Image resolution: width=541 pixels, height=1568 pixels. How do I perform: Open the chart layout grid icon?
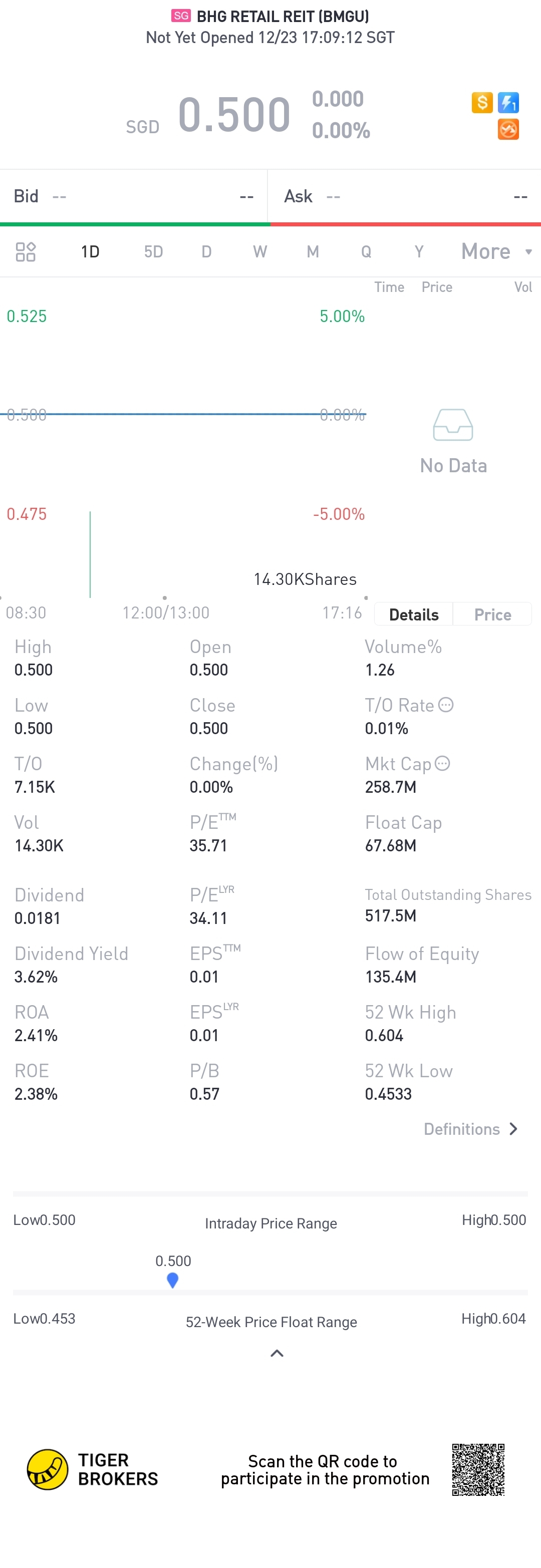pos(26,251)
